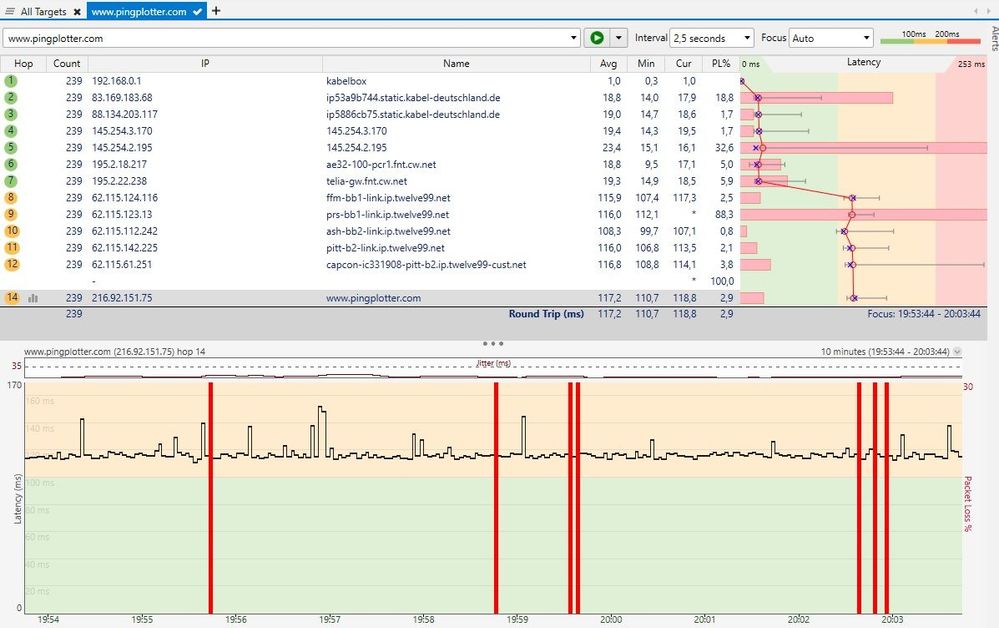The width and height of the screenshot is (999, 628).
Task: Click the checkmark icon on www.pingplotter.com tab
Action: click(198, 11)
